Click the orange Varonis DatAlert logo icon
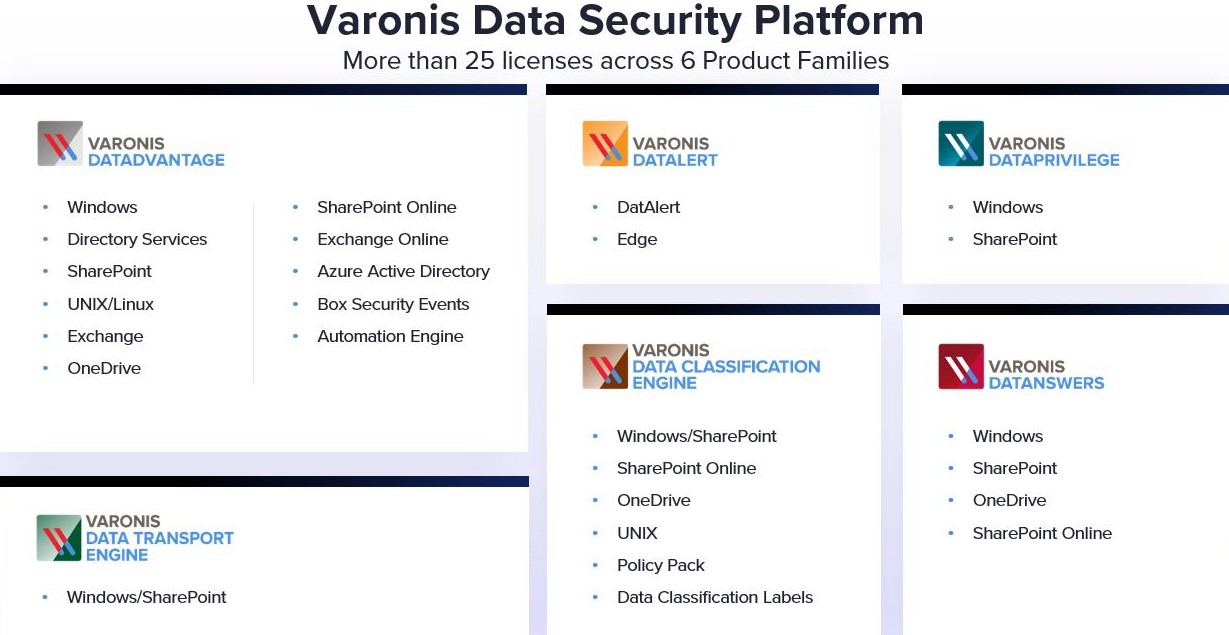Image resolution: width=1229 pixels, height=635 pixels. pyautogui.click(x=605, y=143)
